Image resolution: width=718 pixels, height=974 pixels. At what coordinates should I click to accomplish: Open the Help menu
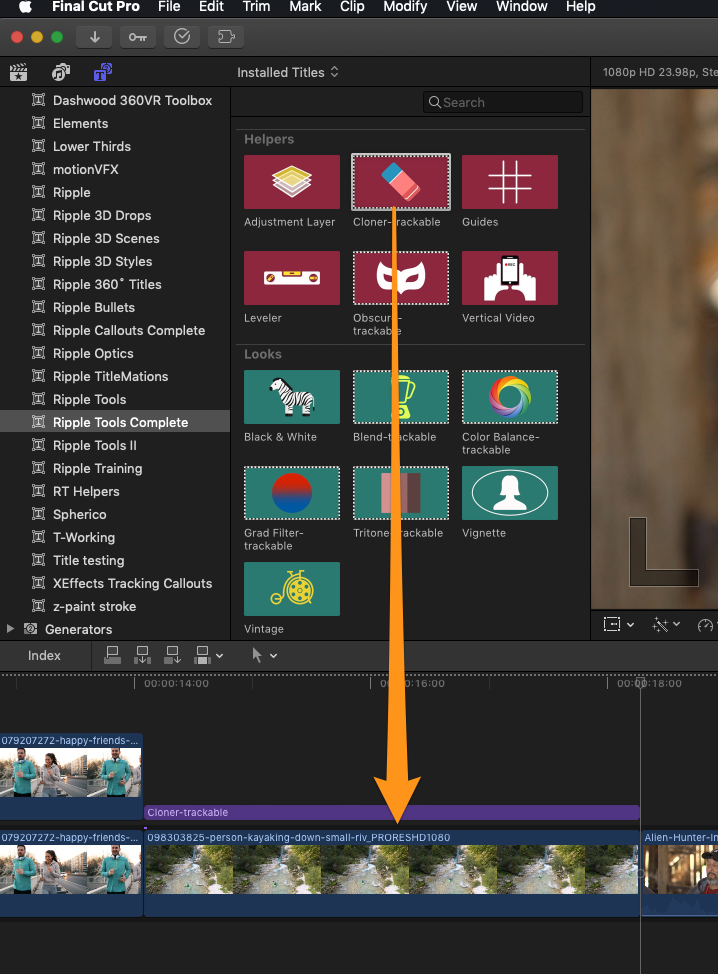pyautogui.click(x=580, y=7)
